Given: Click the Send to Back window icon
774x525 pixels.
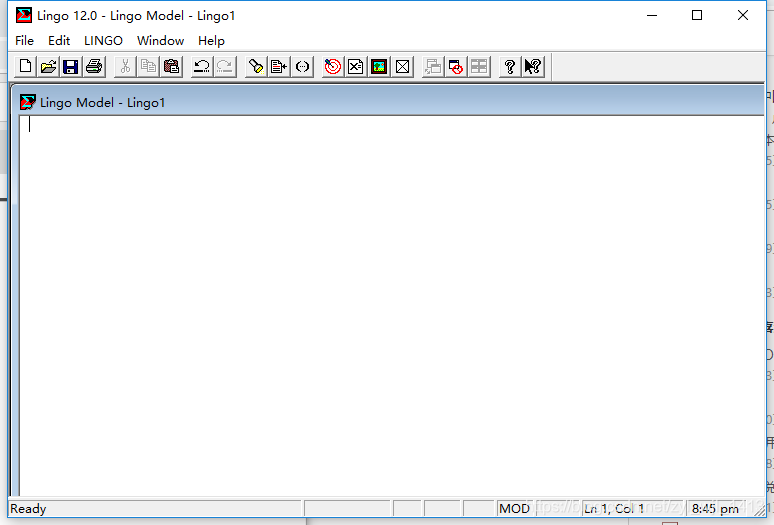Looking at the screenshot, I should coord(433,66).
